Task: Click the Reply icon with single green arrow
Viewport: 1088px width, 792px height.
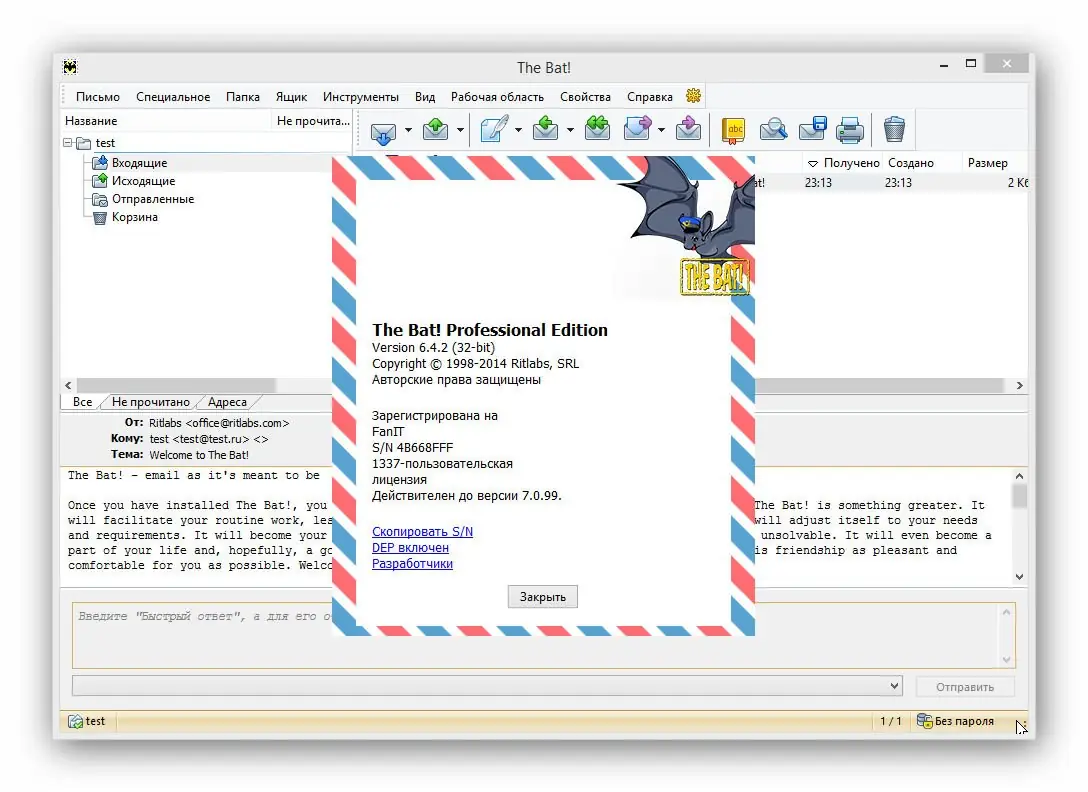Action: coord(545,129)
